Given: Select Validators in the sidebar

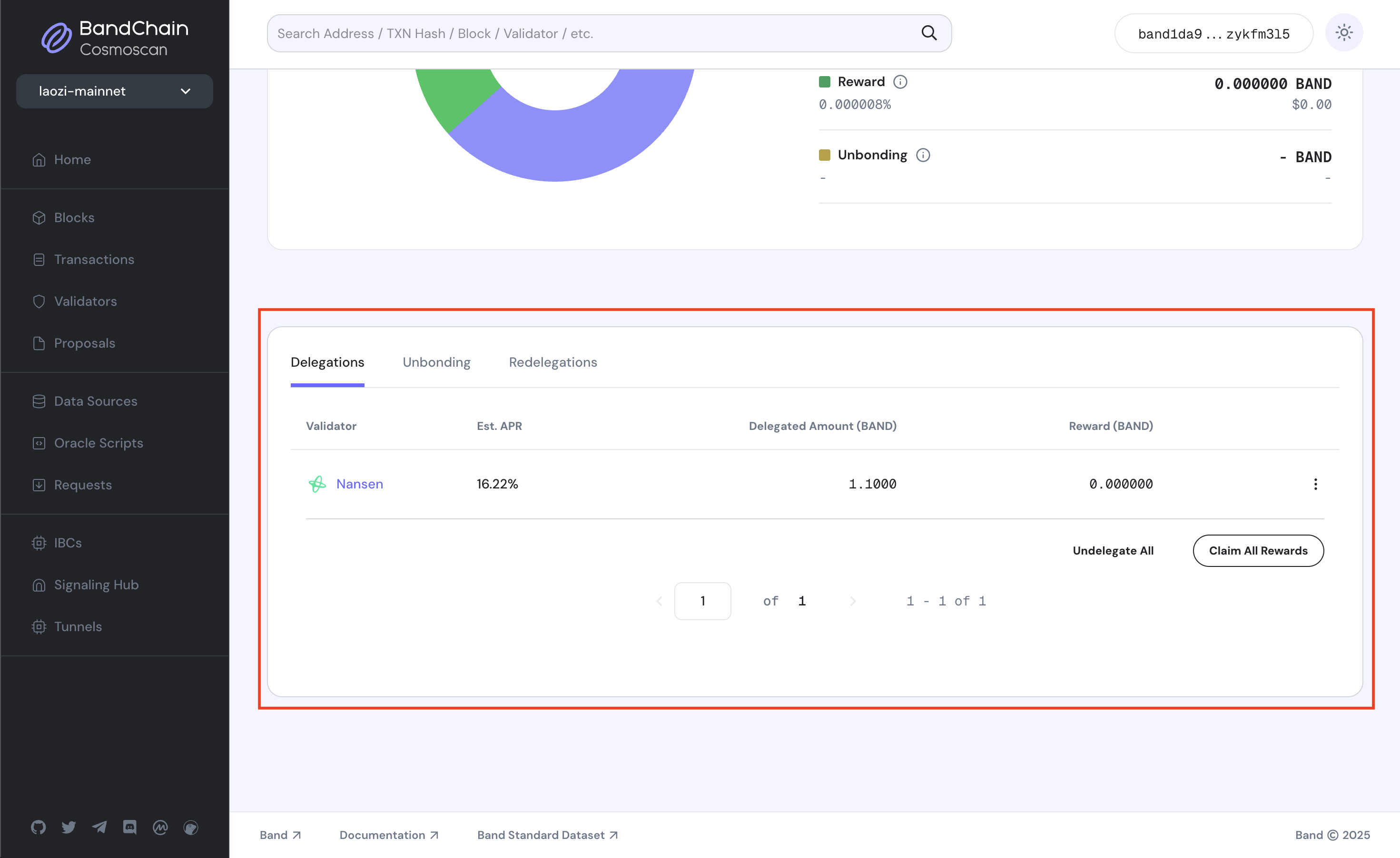Looking at the screenshot, I should pos(85,301).
